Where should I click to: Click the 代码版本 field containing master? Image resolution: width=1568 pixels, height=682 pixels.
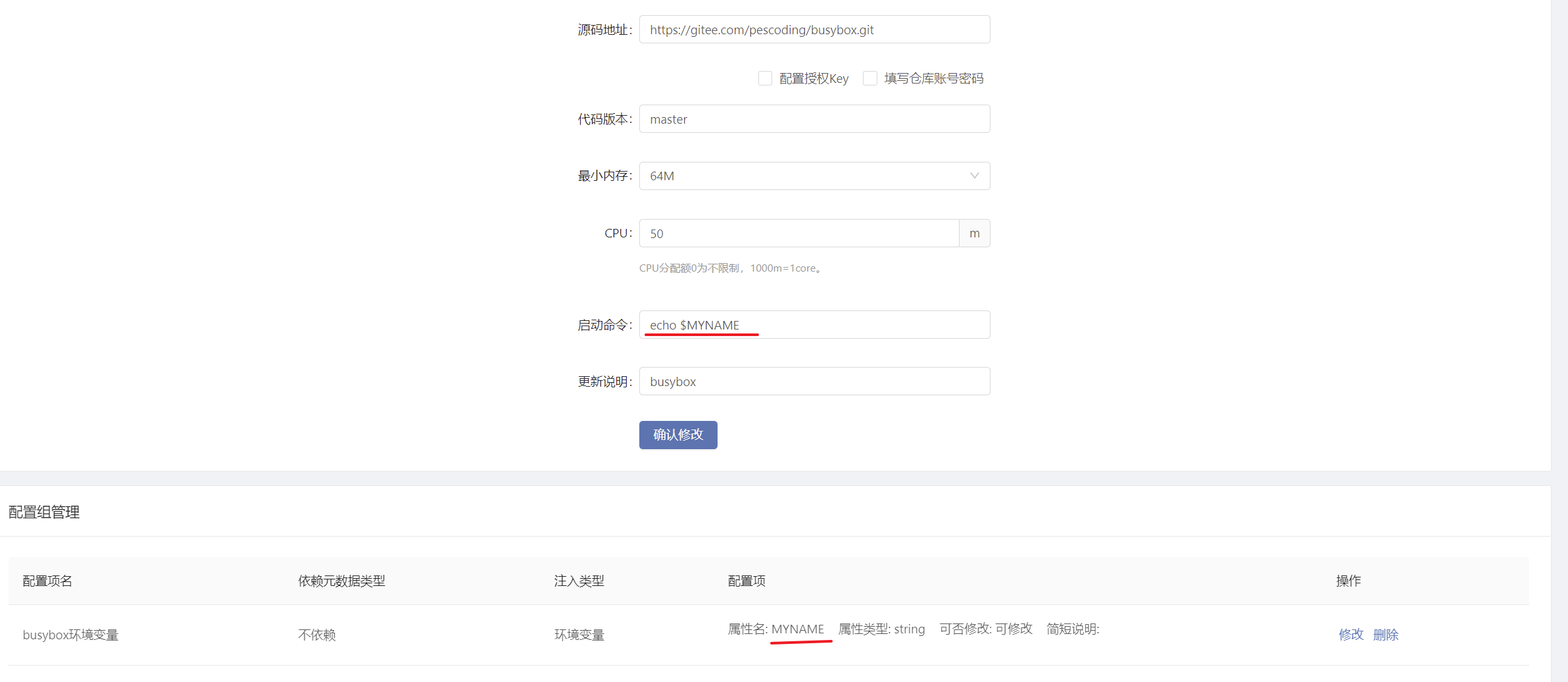814,118
